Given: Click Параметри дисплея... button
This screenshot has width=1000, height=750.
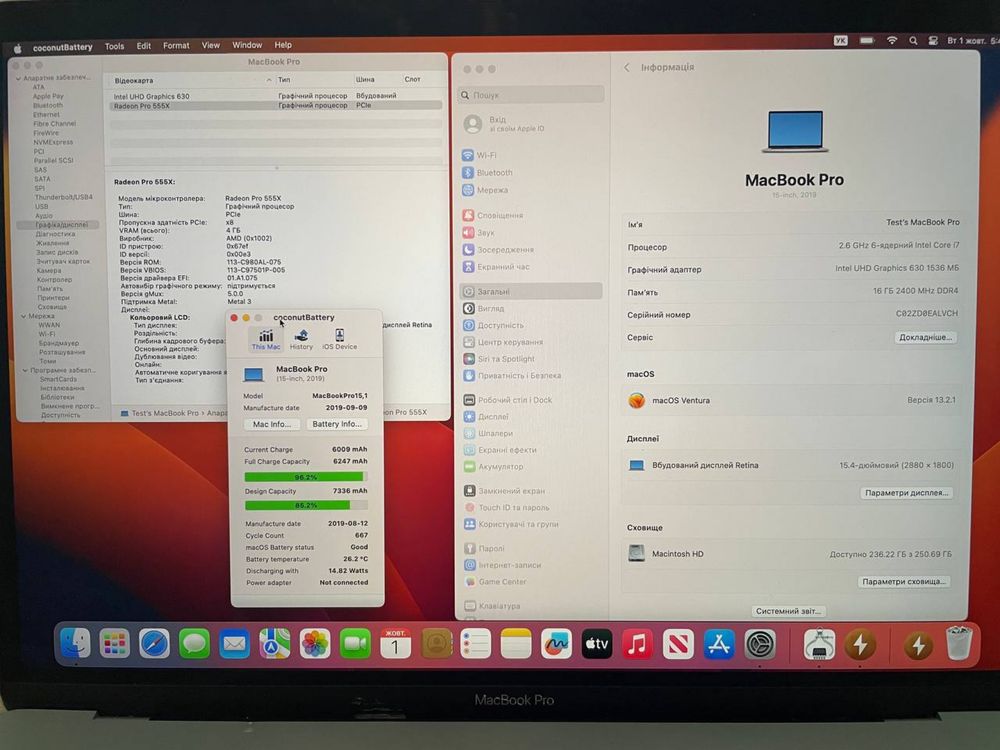Looking at the screenshot, I should point(906,492).
